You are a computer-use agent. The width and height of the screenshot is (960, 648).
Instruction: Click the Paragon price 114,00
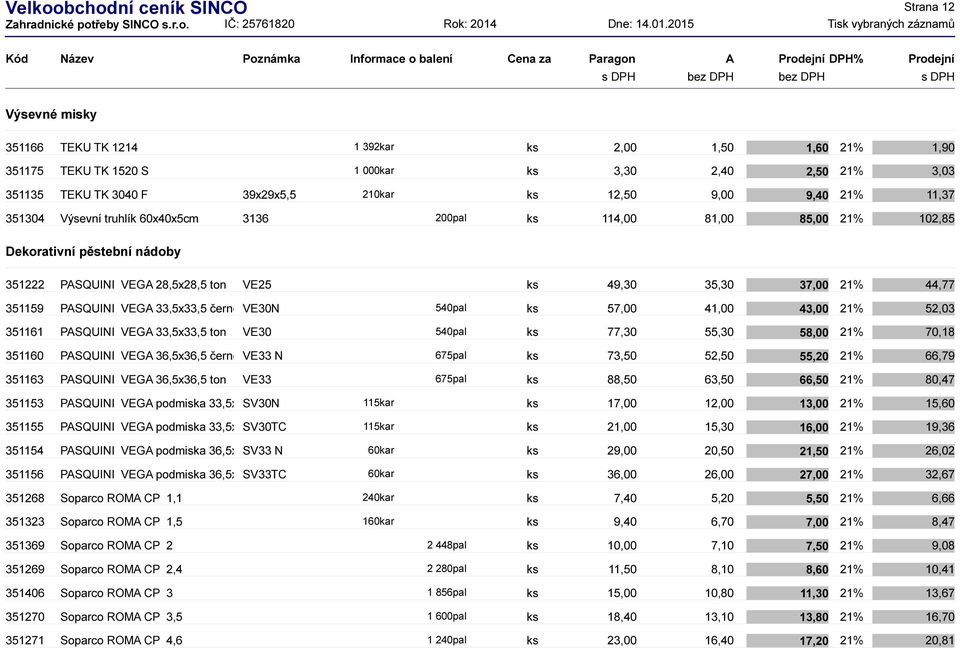tap(620, 219)
